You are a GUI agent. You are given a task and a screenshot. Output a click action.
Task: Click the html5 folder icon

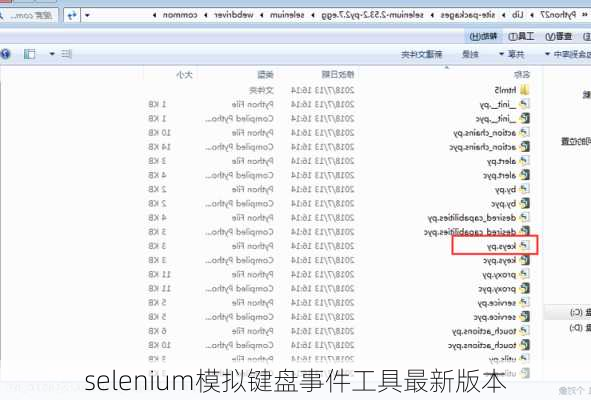tap(524, 90)
